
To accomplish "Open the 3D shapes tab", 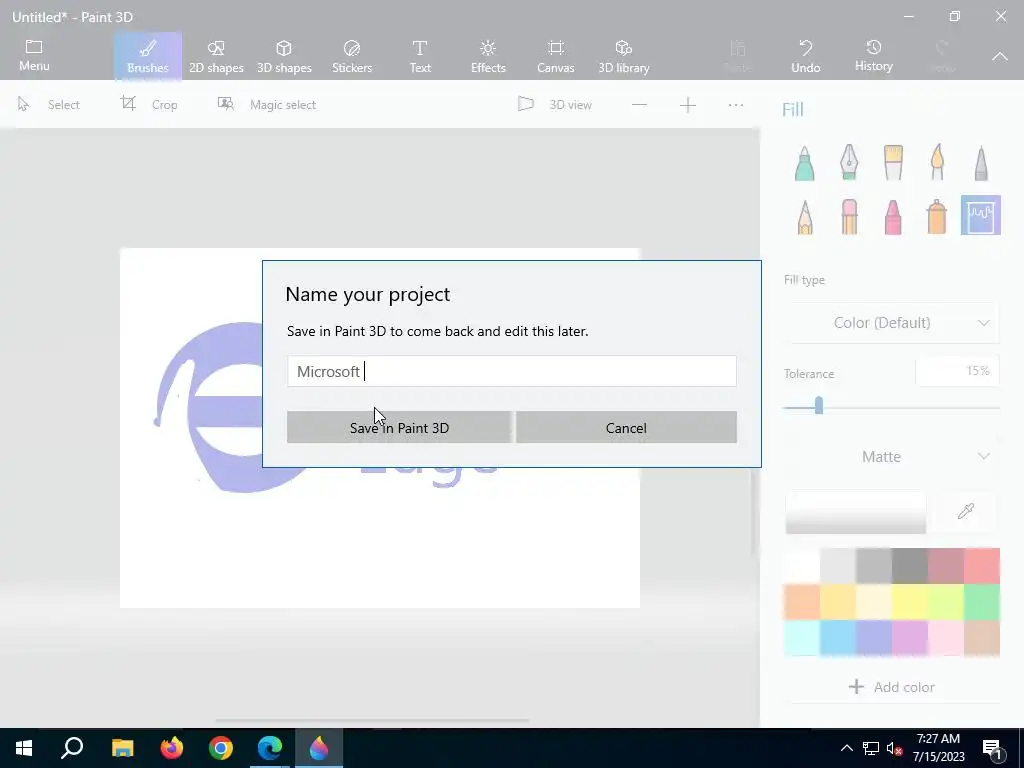I will (x=284, y=56).
